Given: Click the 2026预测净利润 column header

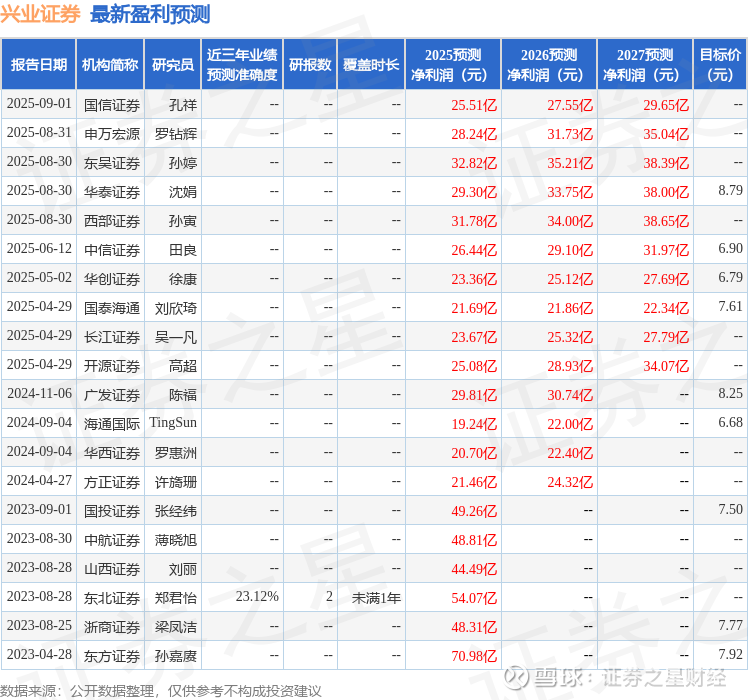Looking at the screenshot, I should (x=549, y=65).
